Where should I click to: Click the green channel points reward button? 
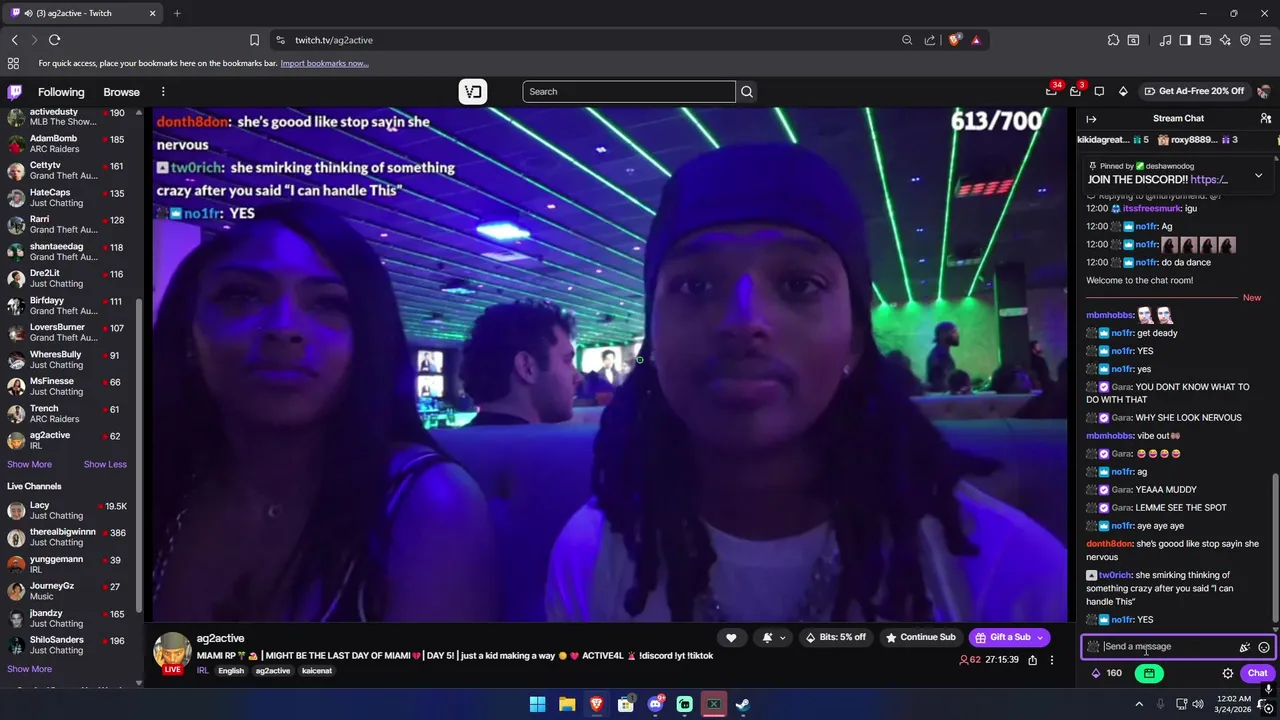coord(1149,674)
